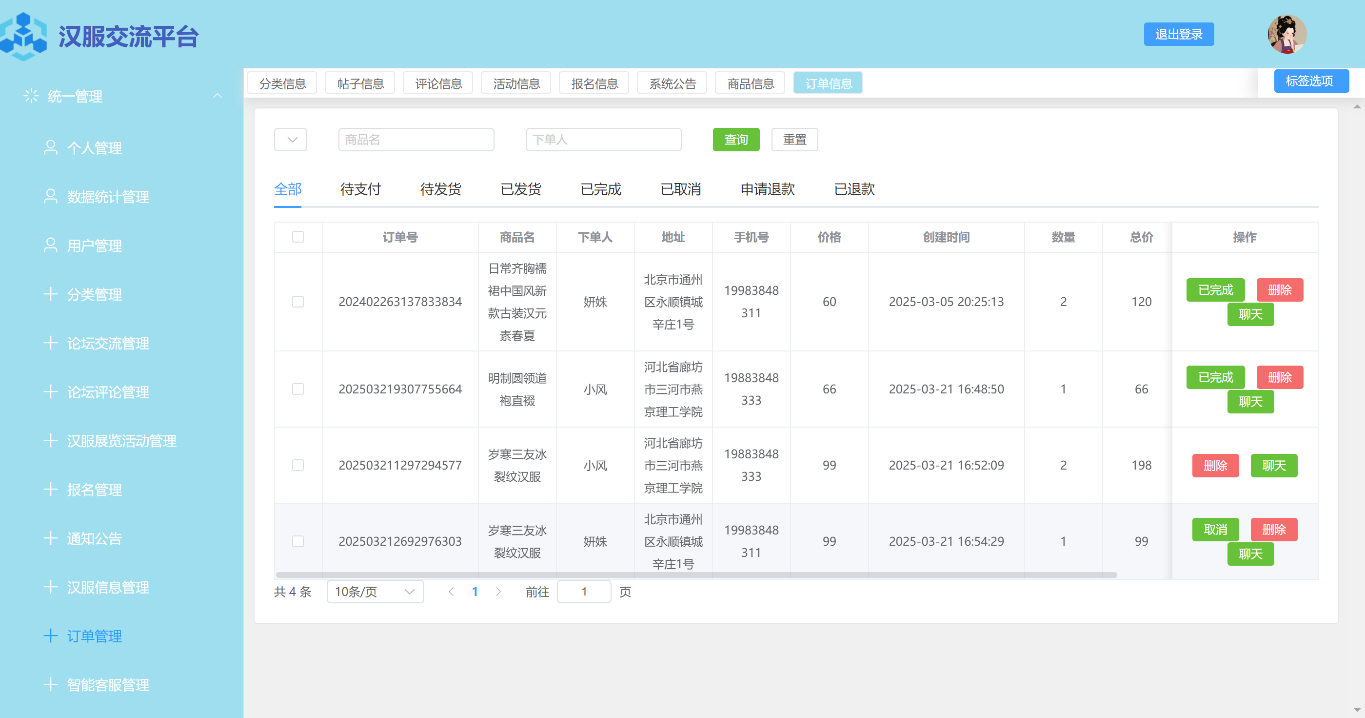This screenshot has width=1365, height=718.
Task: Select the active 订单信息 tag tab
Action: [x=828, y=83]
